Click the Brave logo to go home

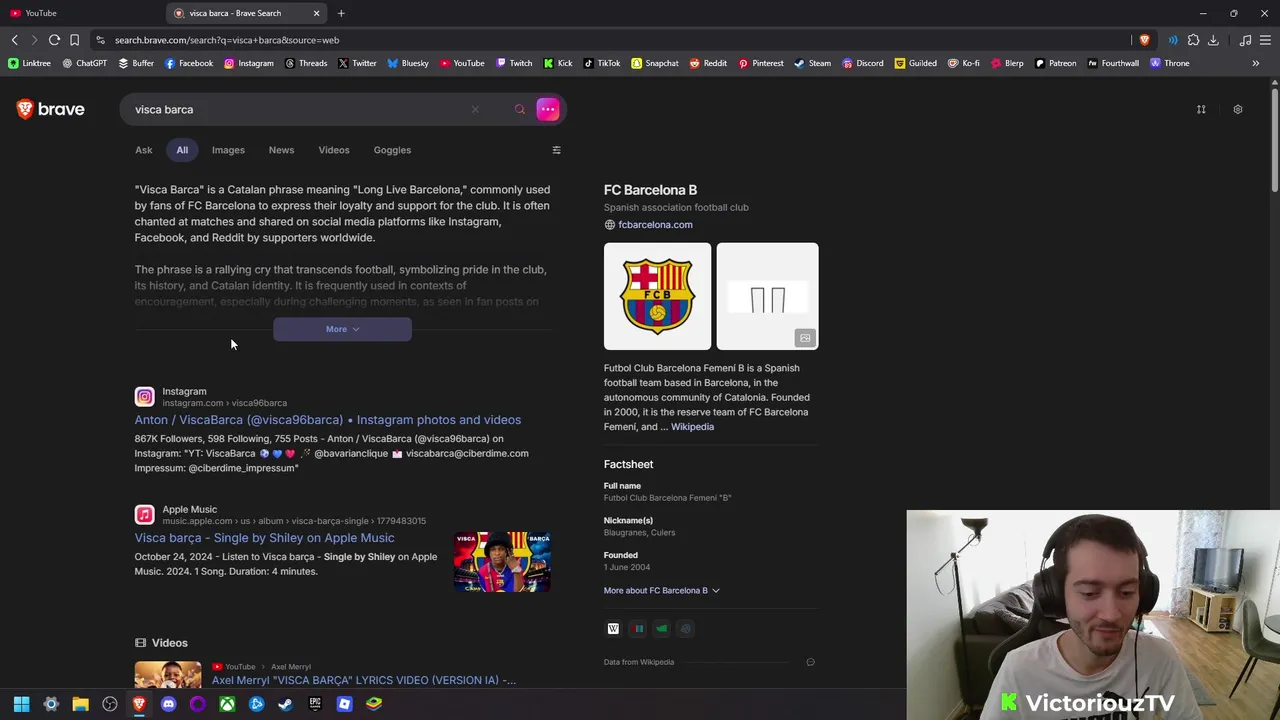51,109
